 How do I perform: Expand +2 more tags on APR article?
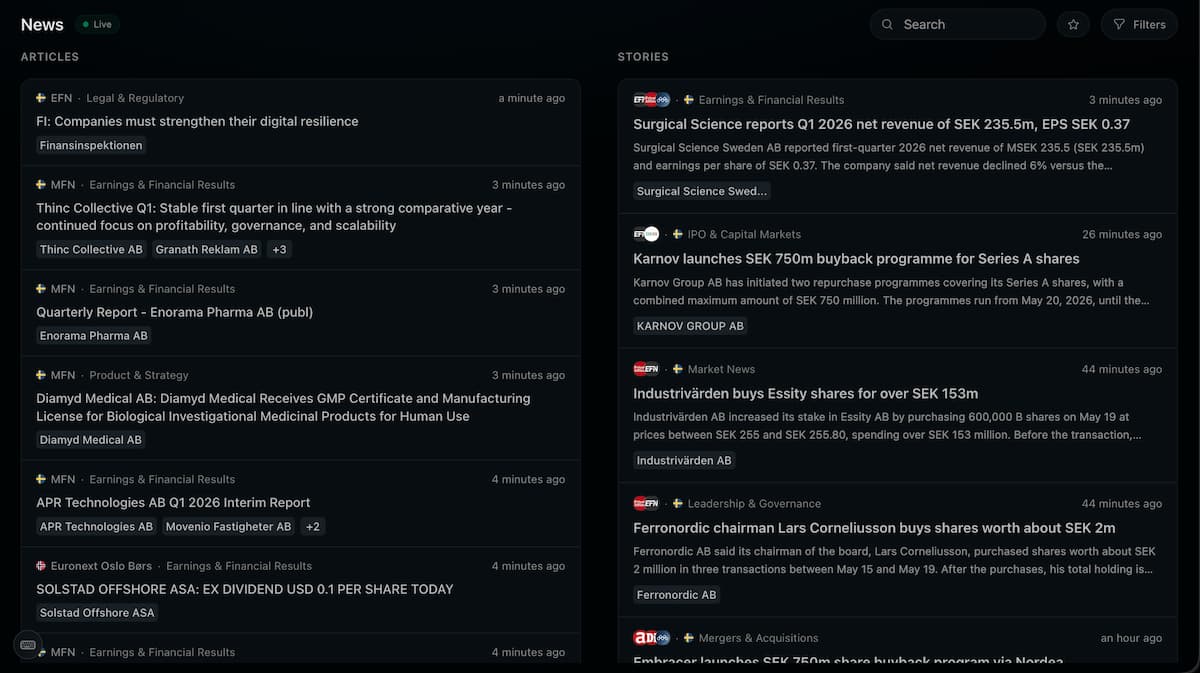pos(313,526)
